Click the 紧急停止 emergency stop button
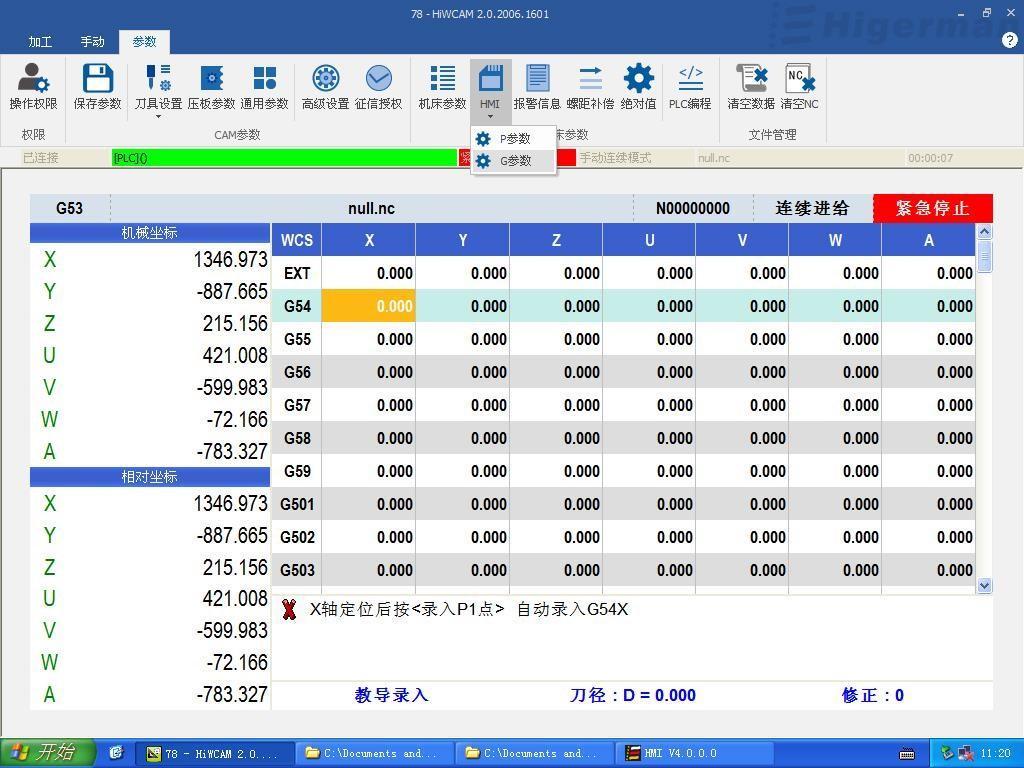 click(933, 208)
